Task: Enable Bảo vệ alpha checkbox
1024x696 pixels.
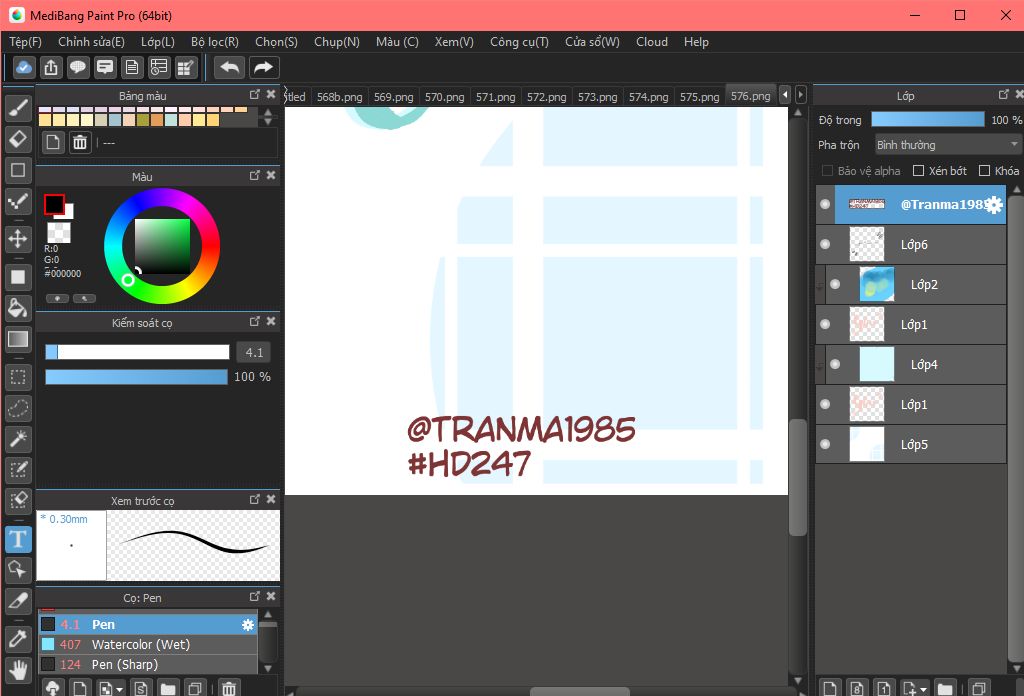Action: point(827,170)
